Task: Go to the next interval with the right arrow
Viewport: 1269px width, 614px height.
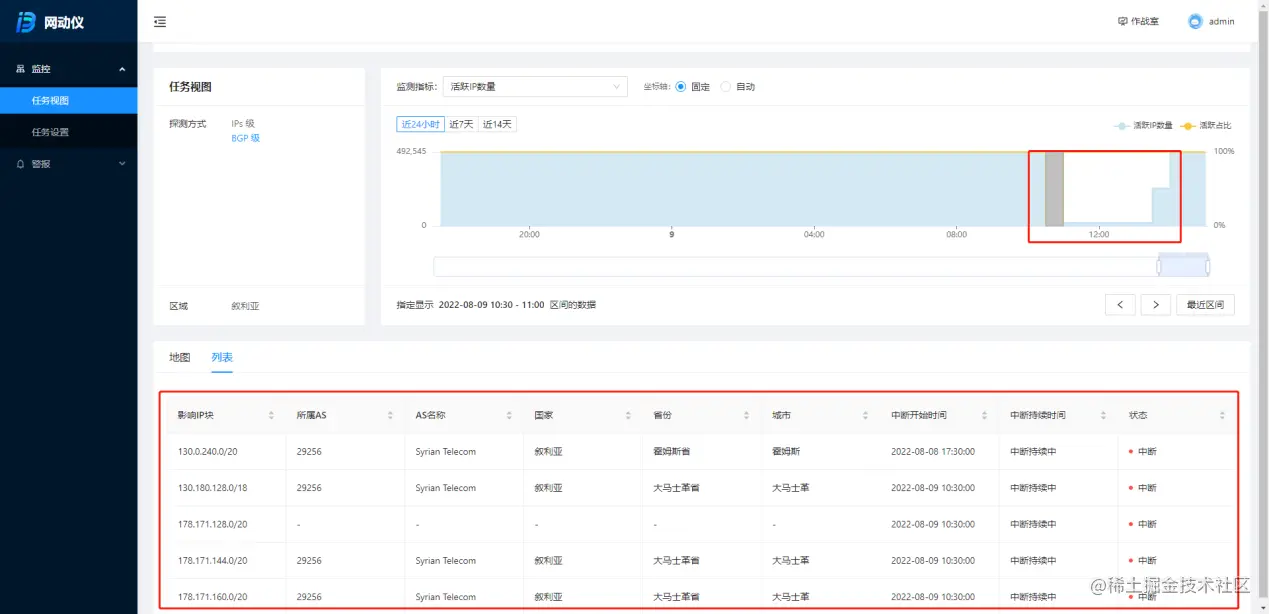Action: 1156,305
